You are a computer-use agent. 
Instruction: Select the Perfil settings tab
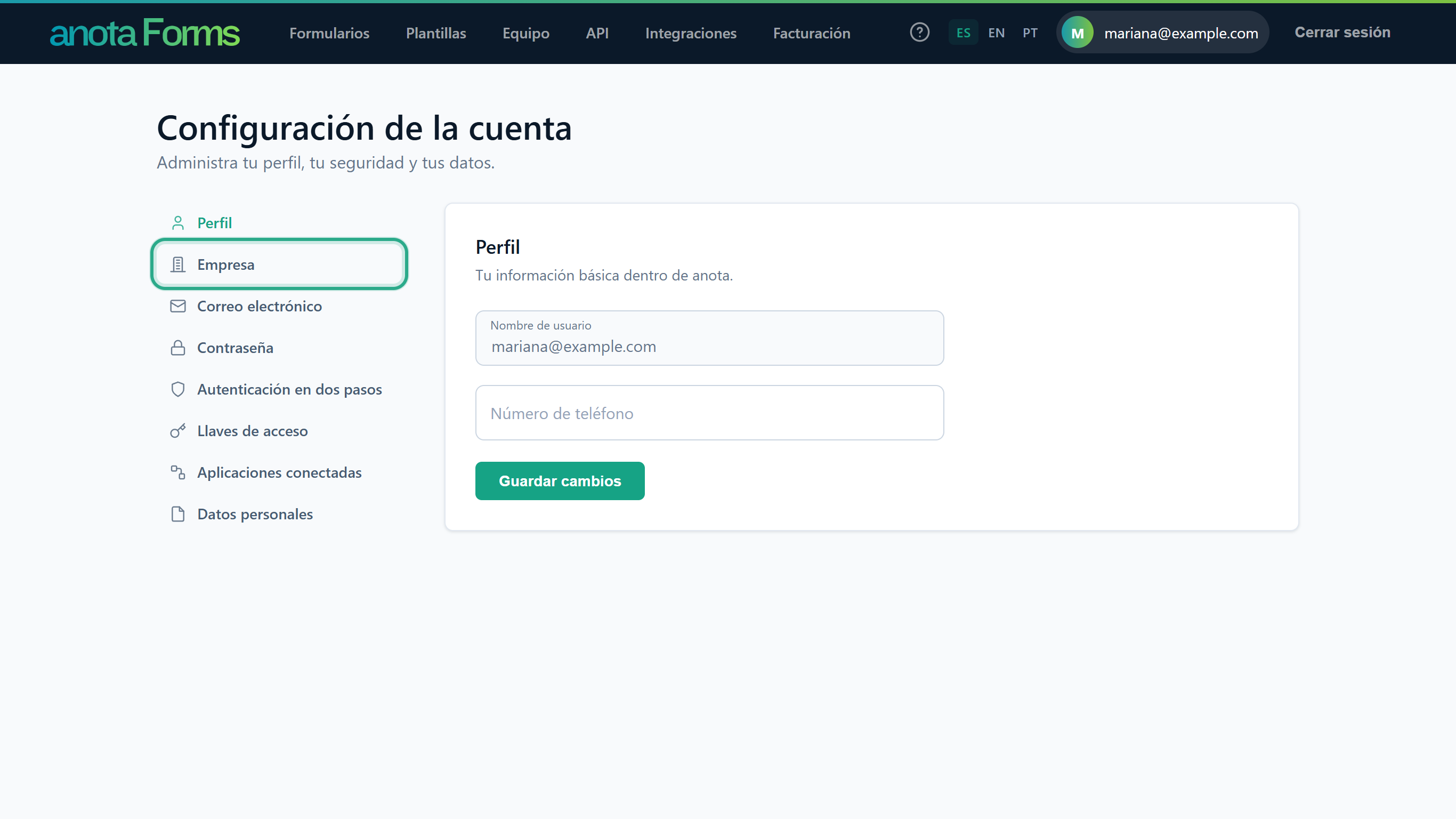click(x=279, y=223)
